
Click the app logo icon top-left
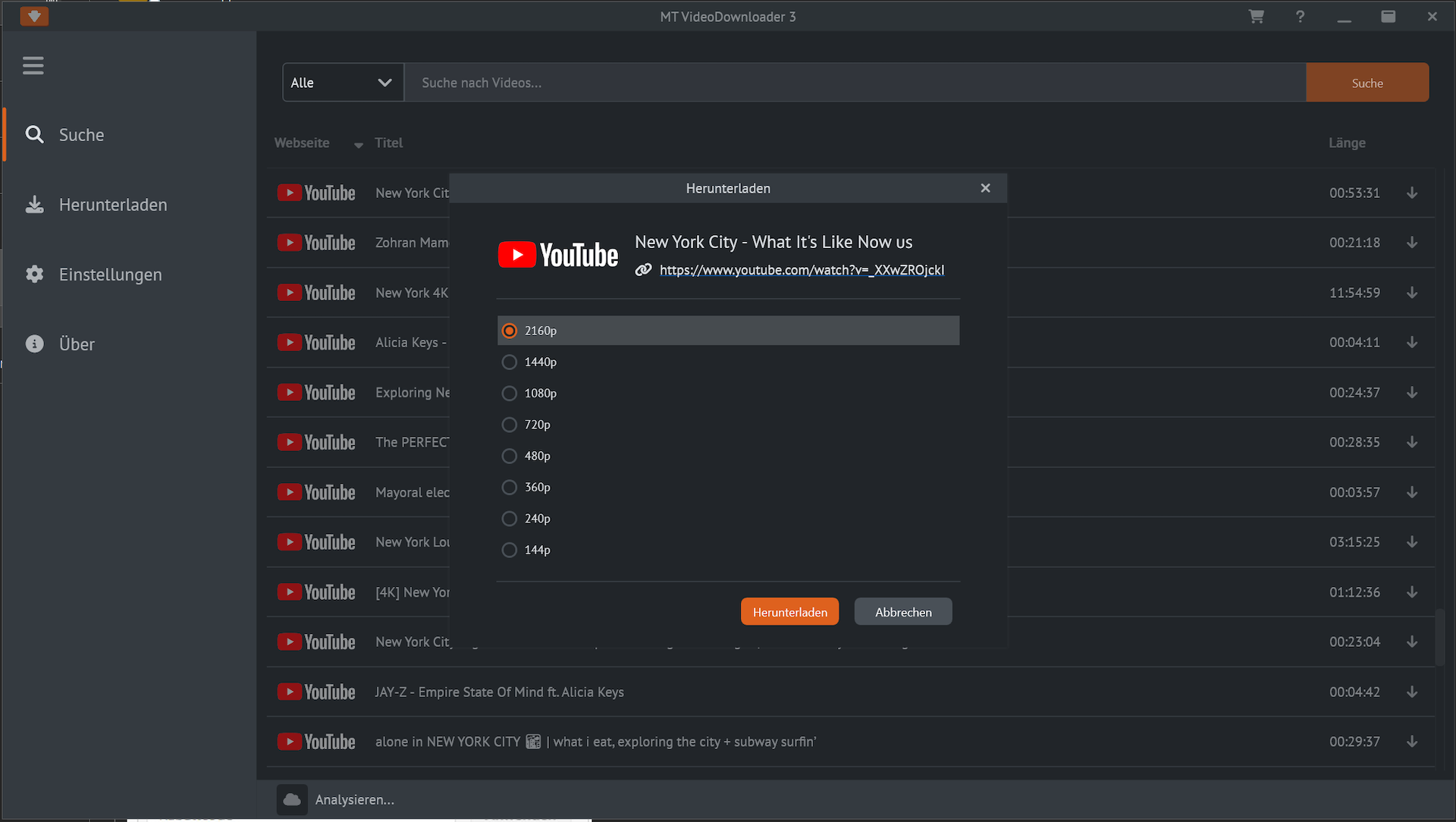pos(34,16)
